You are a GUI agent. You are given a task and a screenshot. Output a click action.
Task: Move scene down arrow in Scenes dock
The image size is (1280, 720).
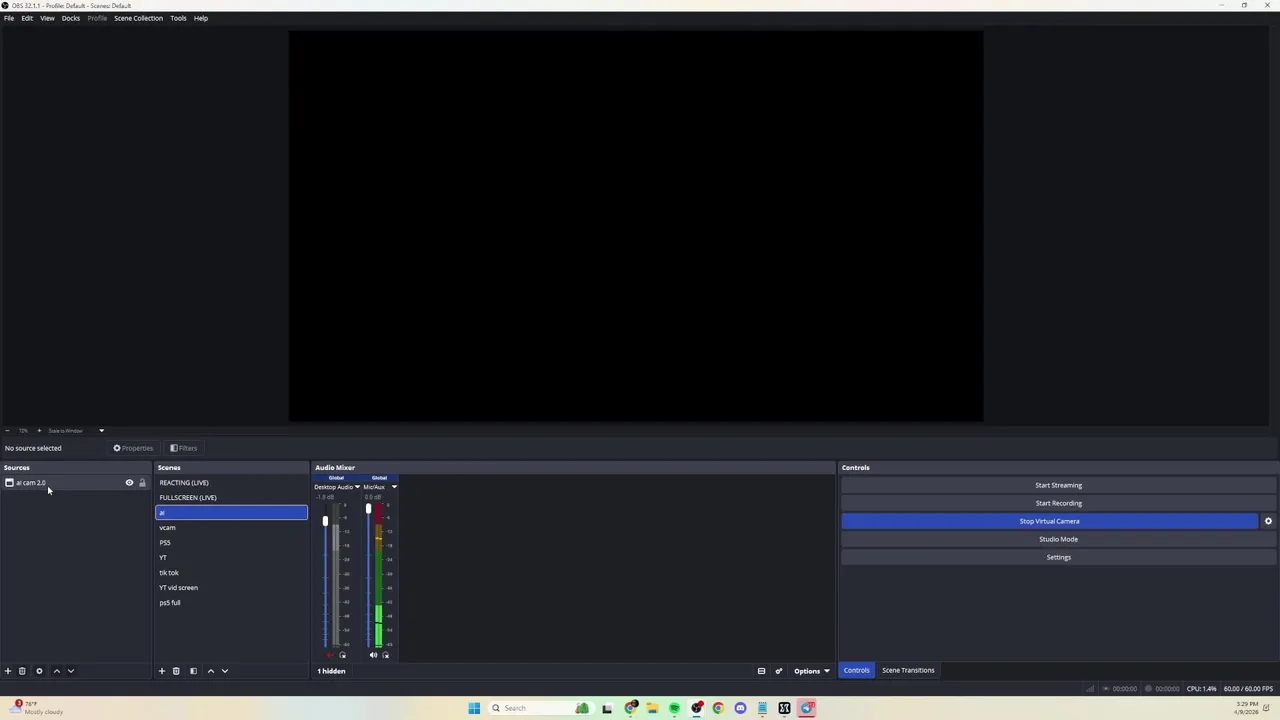point(224,671)
